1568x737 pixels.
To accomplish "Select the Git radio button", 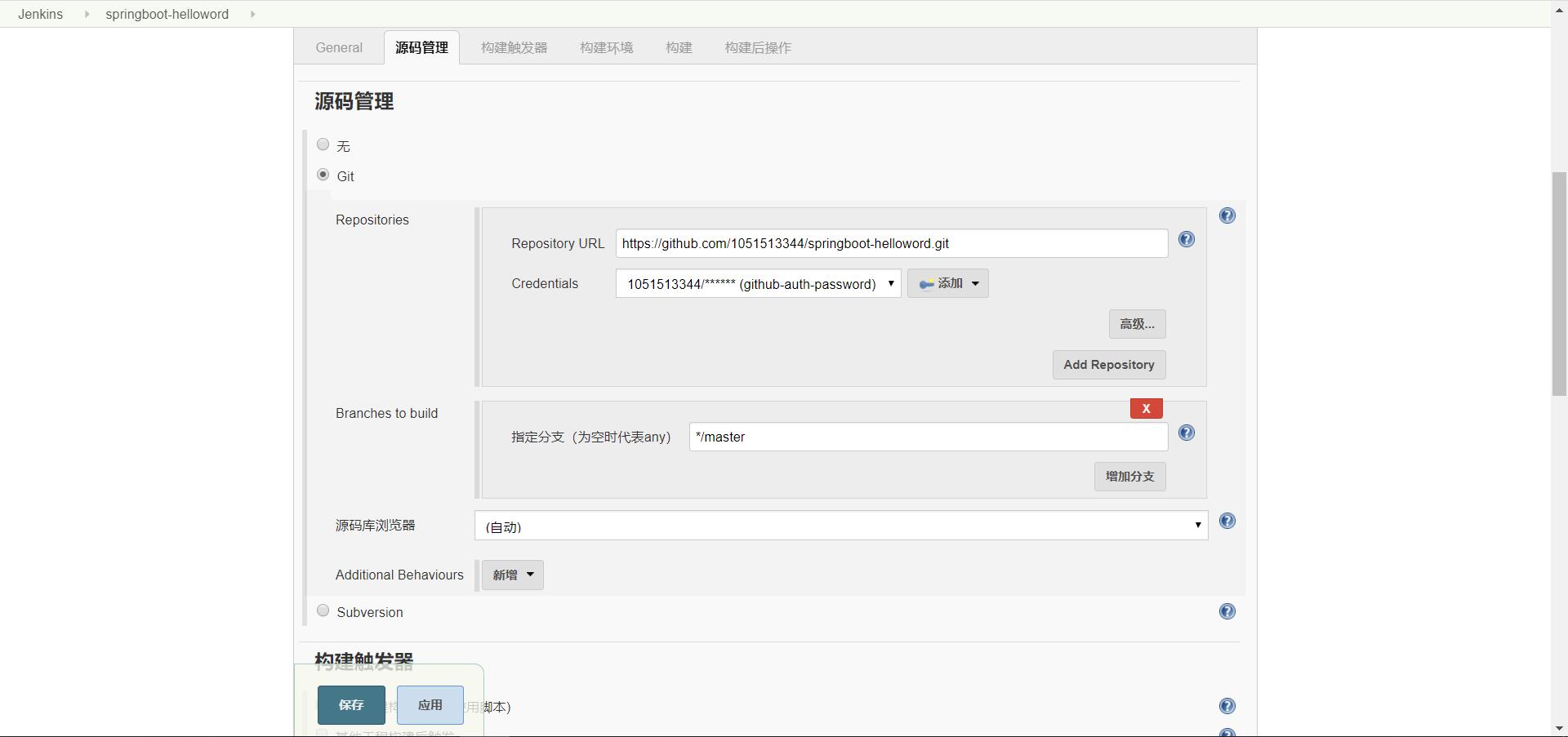I will [323, 175].
